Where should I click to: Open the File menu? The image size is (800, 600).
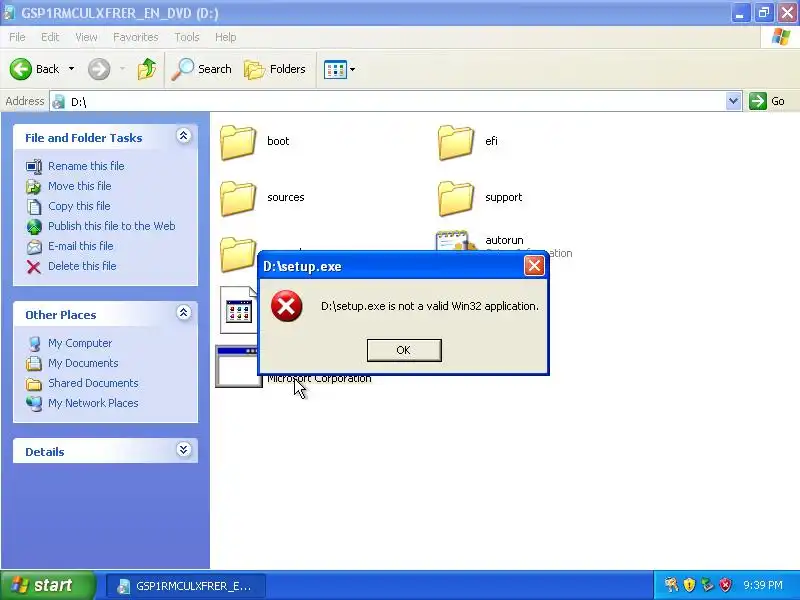pos(17,37)
